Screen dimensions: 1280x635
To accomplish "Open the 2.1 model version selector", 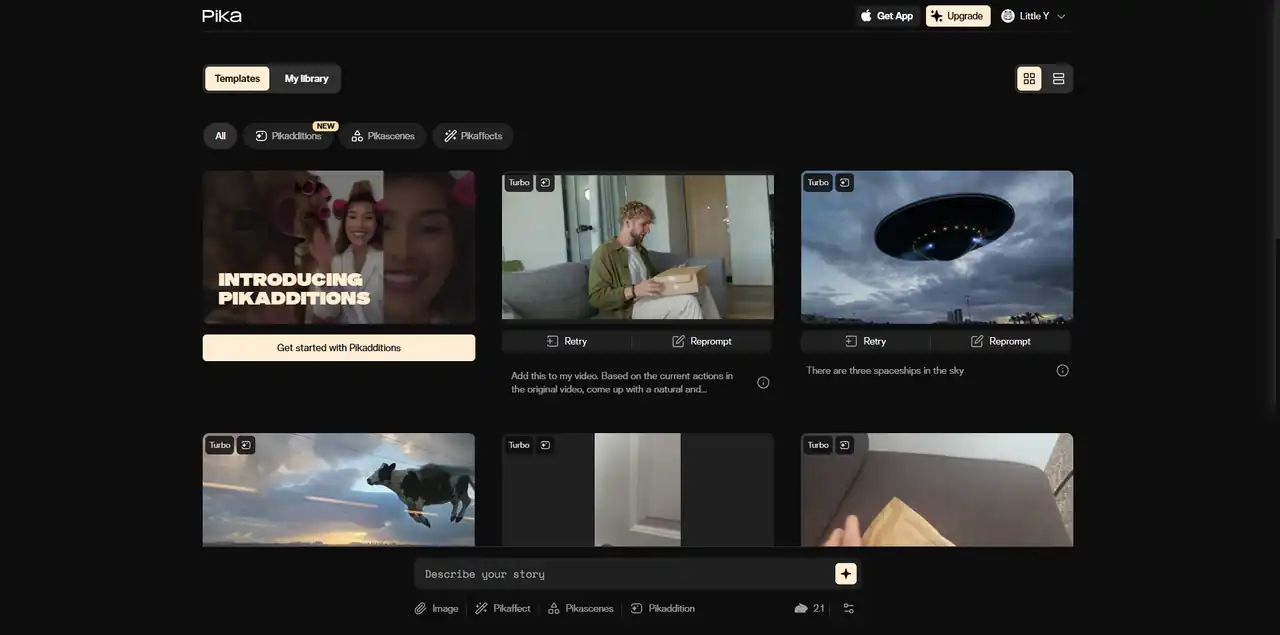I will click(809, 608).
